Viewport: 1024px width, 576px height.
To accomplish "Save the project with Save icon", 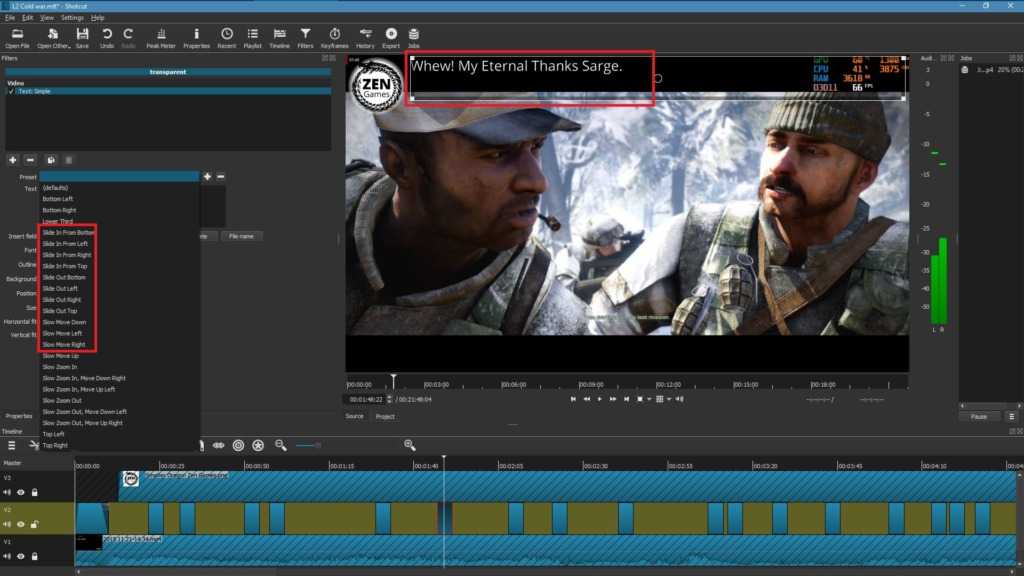I will tap(82, 37).
